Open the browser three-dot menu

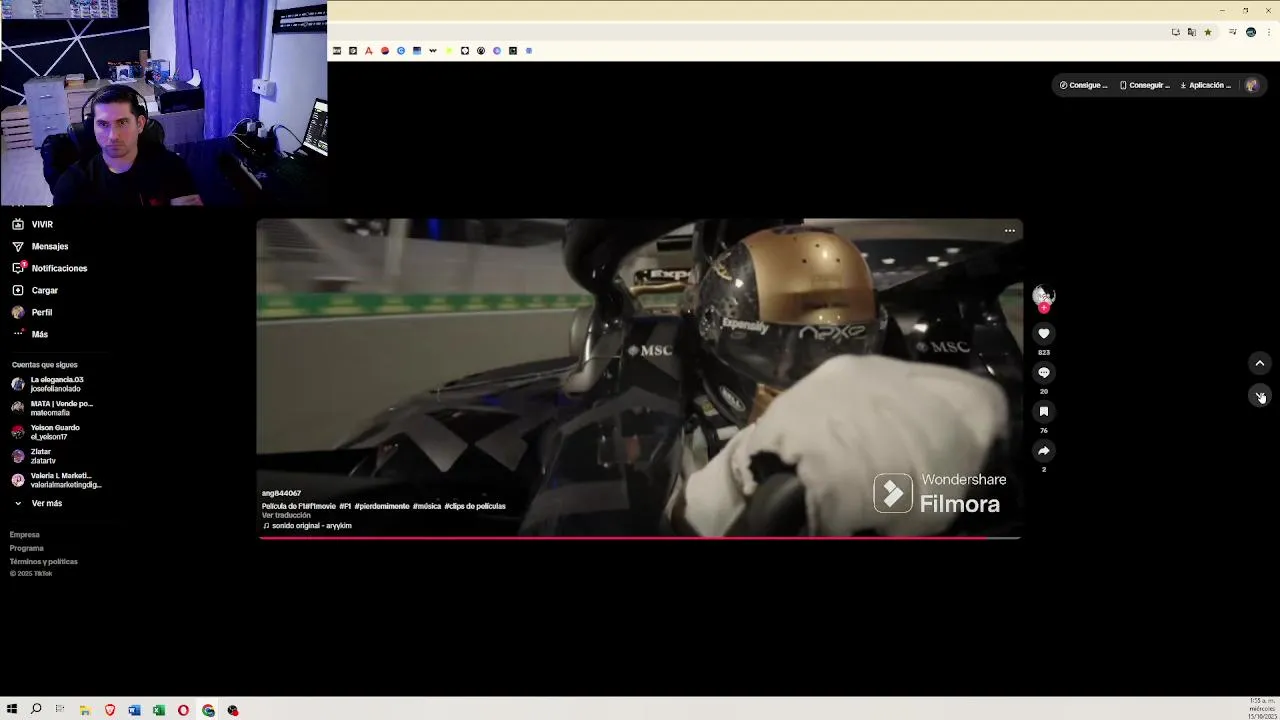coord(1268,33)
